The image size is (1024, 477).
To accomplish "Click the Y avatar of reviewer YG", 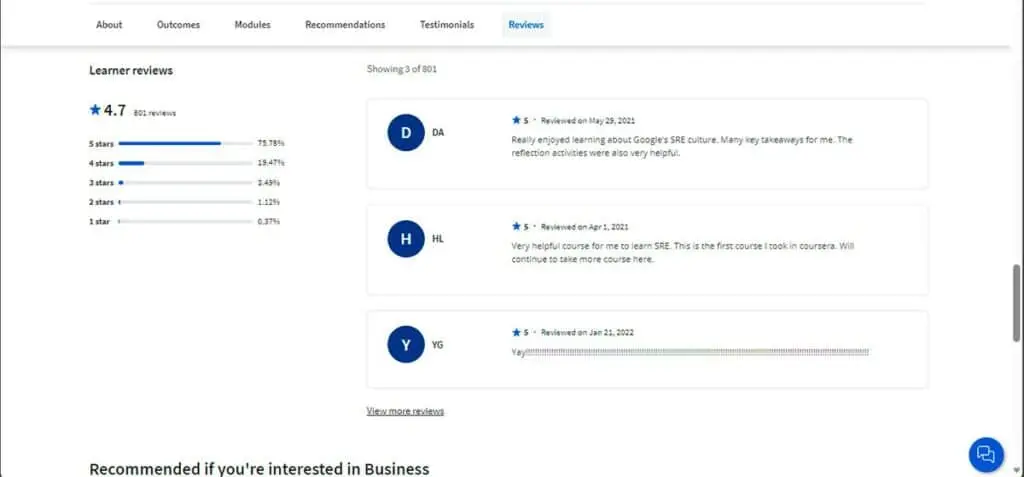I will coord(406,344).
